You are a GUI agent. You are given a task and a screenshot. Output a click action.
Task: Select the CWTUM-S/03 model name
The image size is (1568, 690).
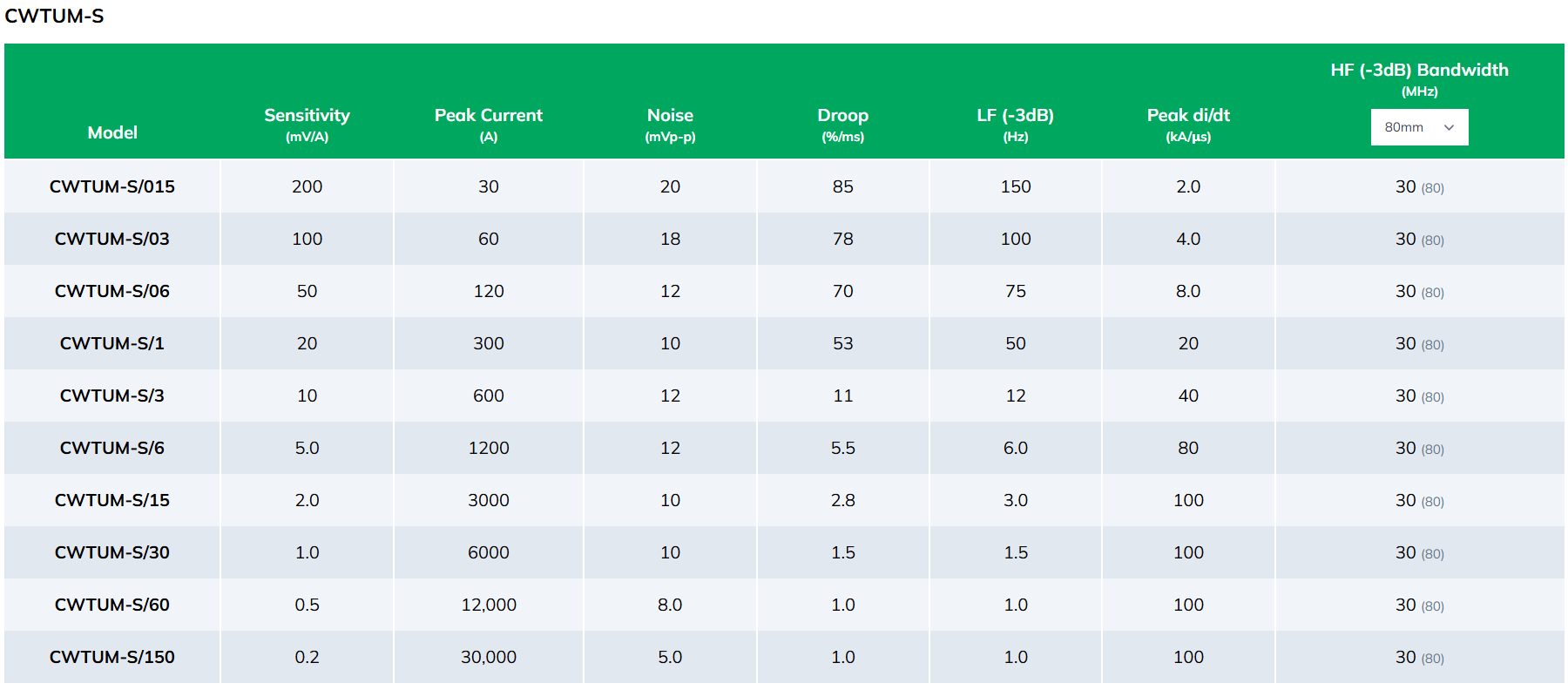click(x=112, y=239)
